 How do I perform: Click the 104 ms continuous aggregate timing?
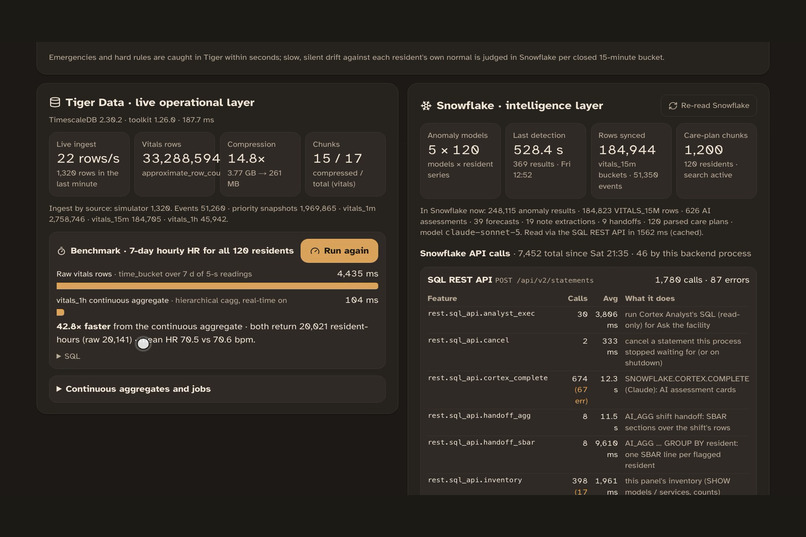pos(361,300)
